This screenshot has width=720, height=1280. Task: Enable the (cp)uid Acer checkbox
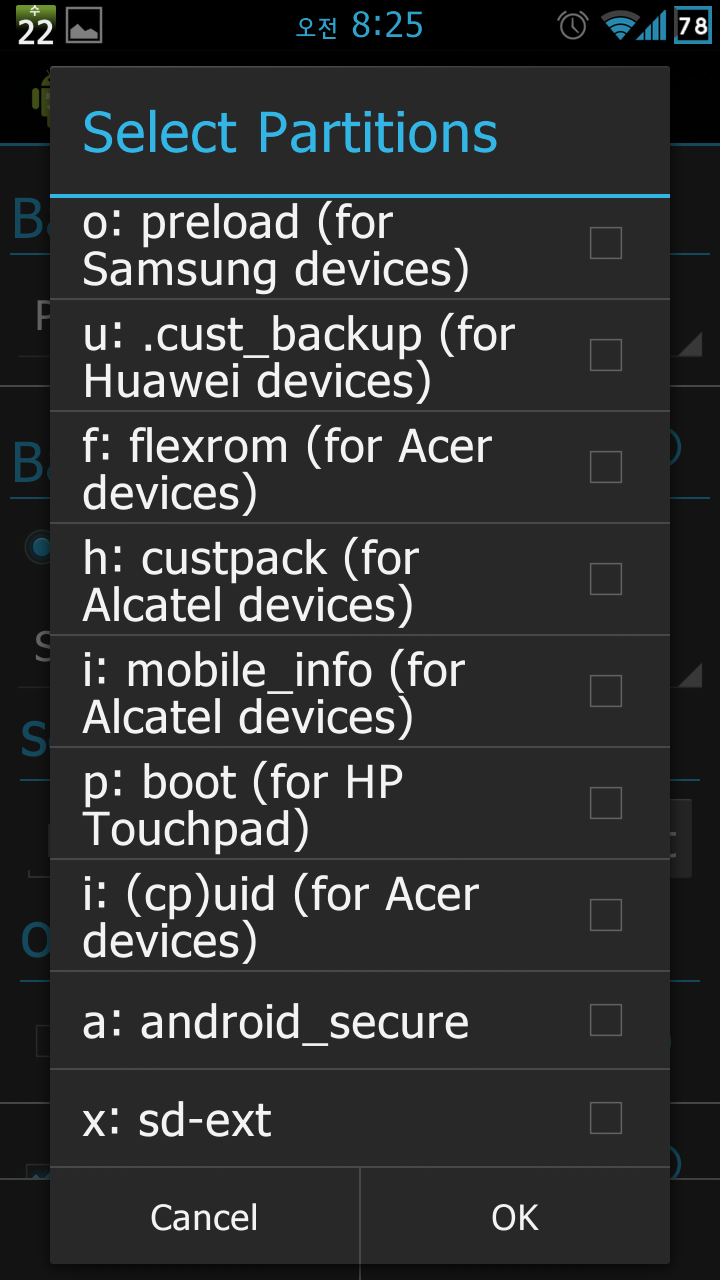606,915
